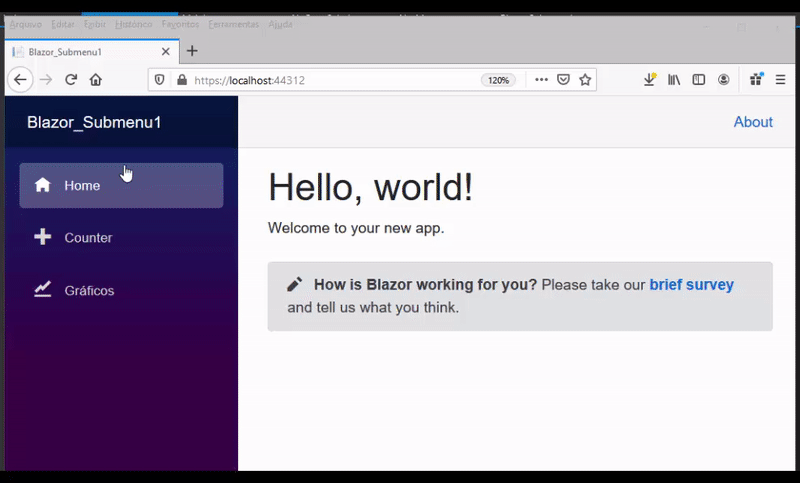This screenshot has height=483, width=800.
Task: Open the browser home page icon
Action: (x=95, y=80)
